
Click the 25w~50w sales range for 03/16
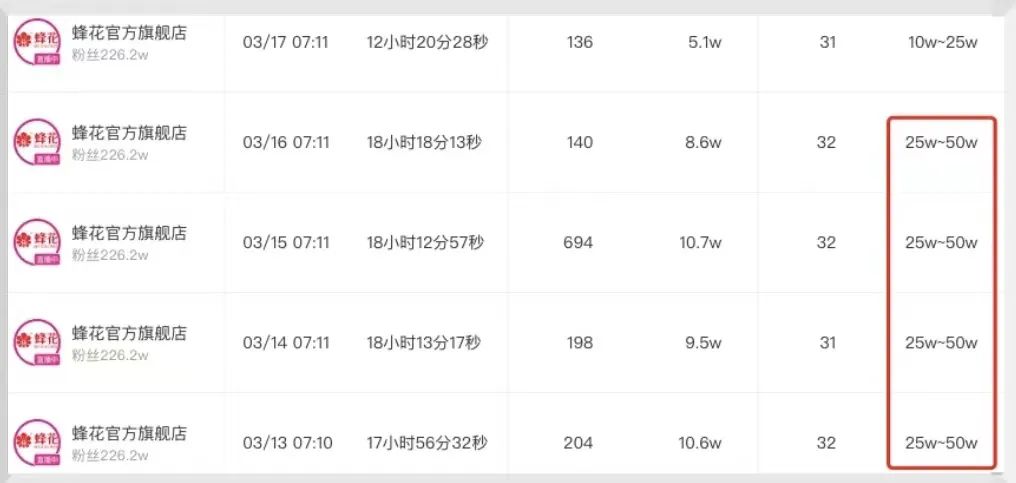click(x=941, y=142)
